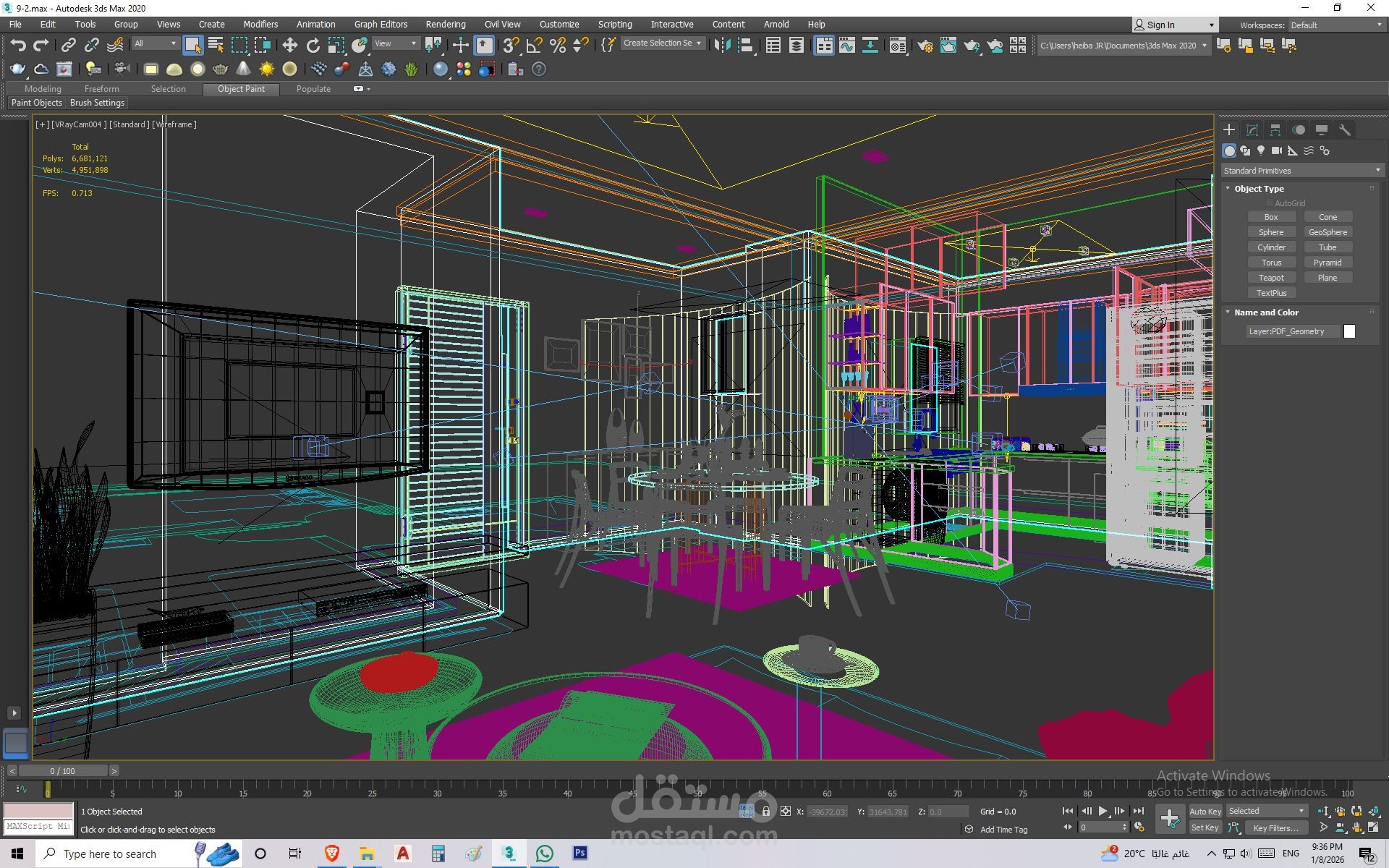The width and height of the screenshot is (1389, 868).
Task: Select the Move transform tool
Action: 289,46
